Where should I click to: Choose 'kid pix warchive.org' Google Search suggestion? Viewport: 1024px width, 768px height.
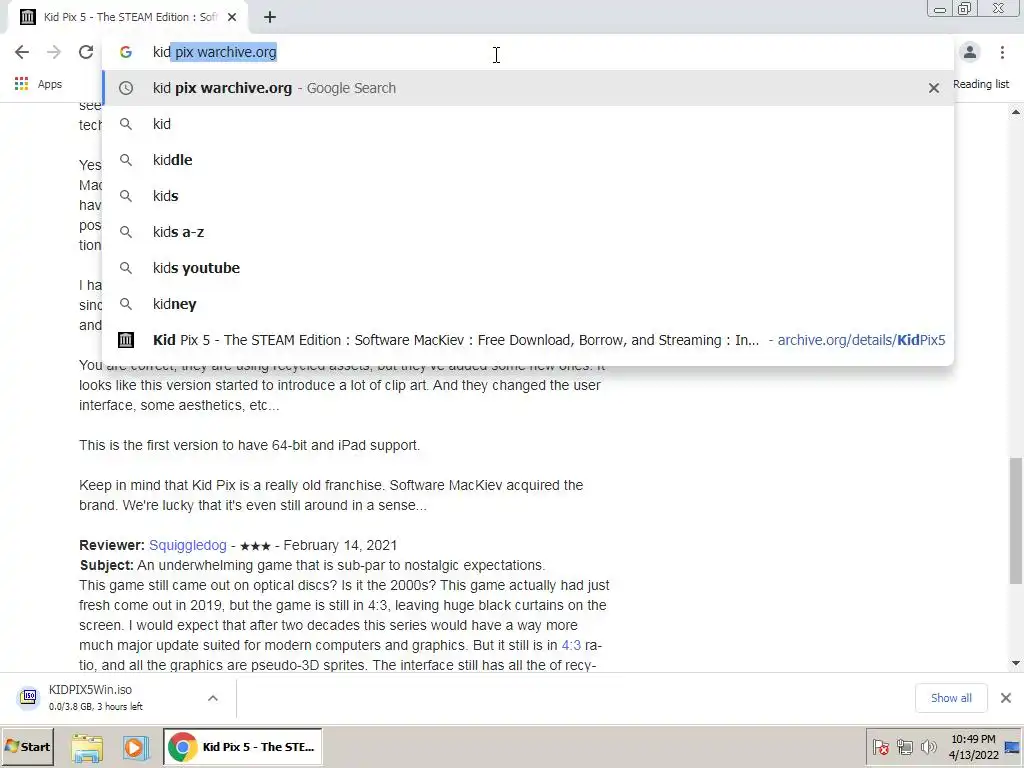[x=528, y=88]
